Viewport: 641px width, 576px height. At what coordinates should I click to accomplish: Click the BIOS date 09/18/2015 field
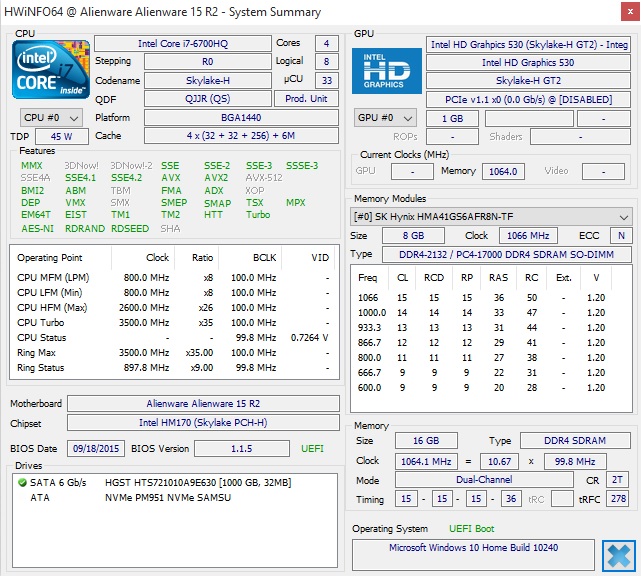click(x=96, y=448)
